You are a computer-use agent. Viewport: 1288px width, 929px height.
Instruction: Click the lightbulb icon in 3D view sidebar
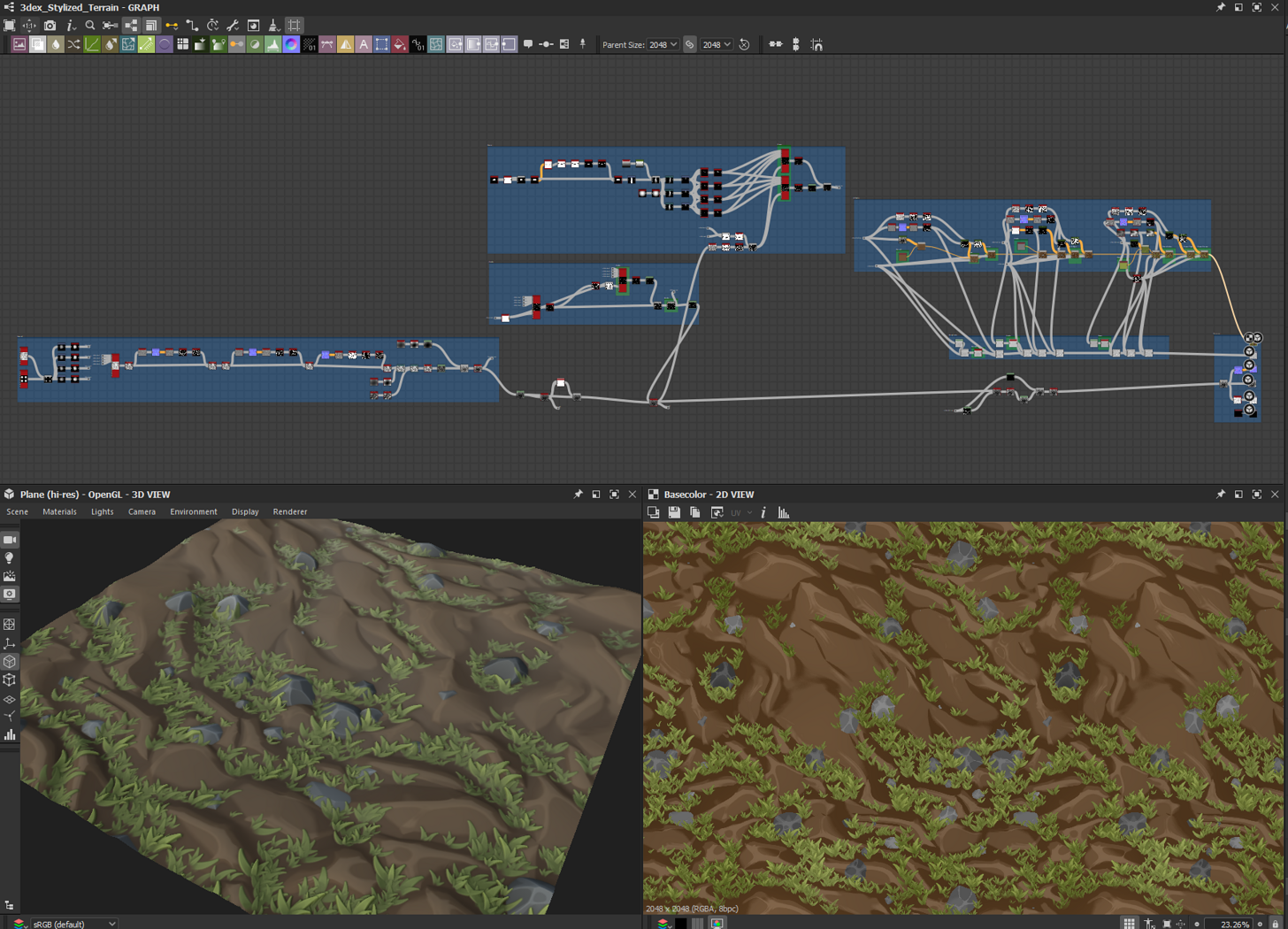coord(10,558)
